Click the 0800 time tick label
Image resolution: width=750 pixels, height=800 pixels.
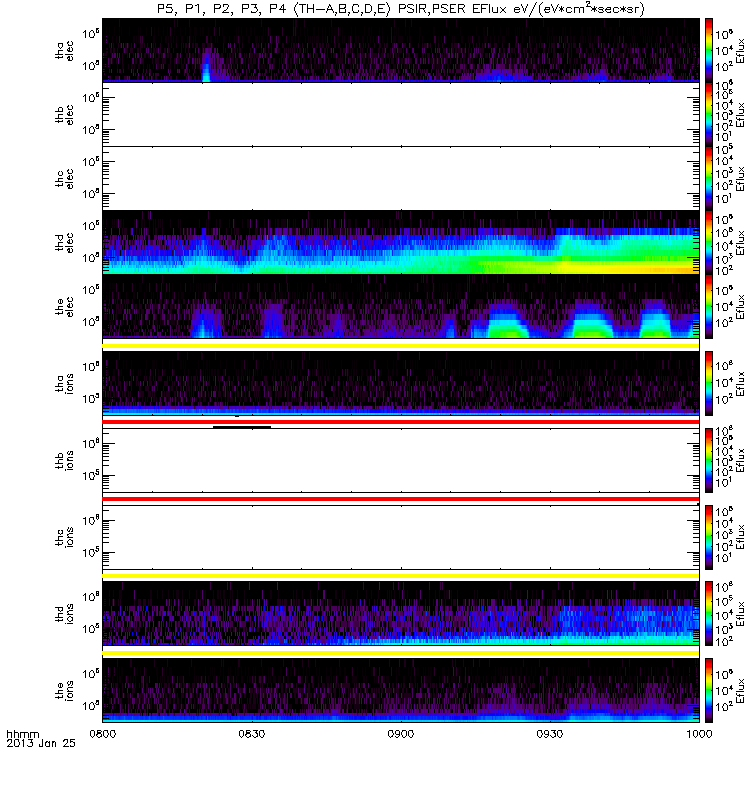coord(103,734)
